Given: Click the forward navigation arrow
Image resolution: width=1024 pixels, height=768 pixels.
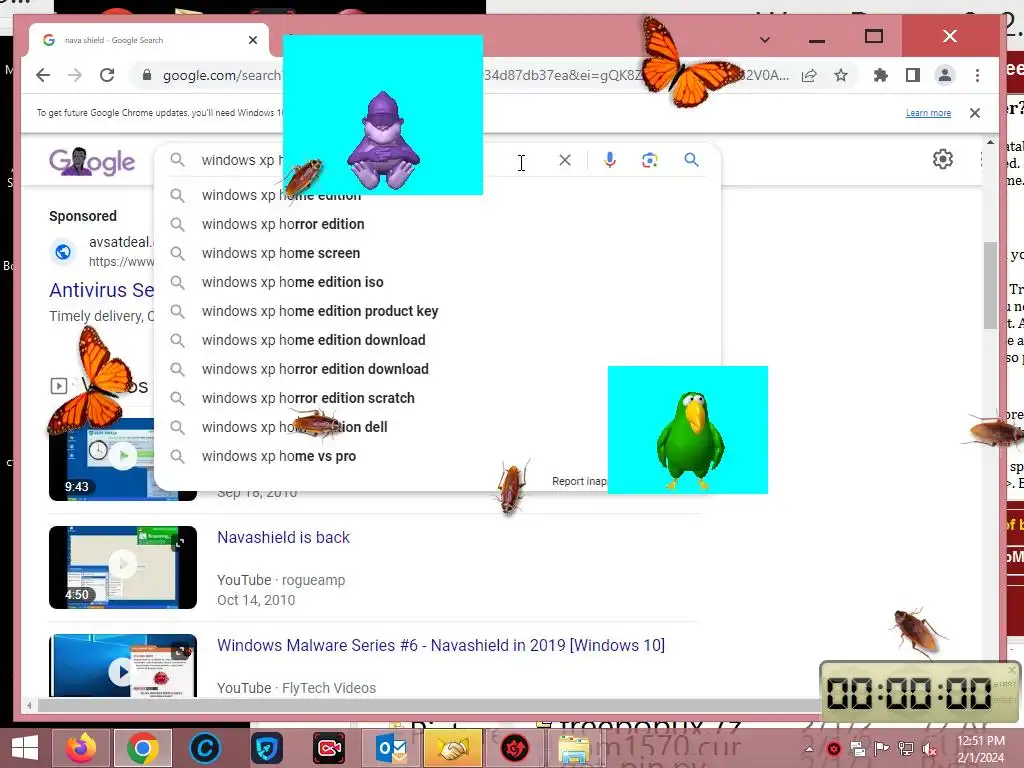Looking at the screenshot, I should click(75, 75).
